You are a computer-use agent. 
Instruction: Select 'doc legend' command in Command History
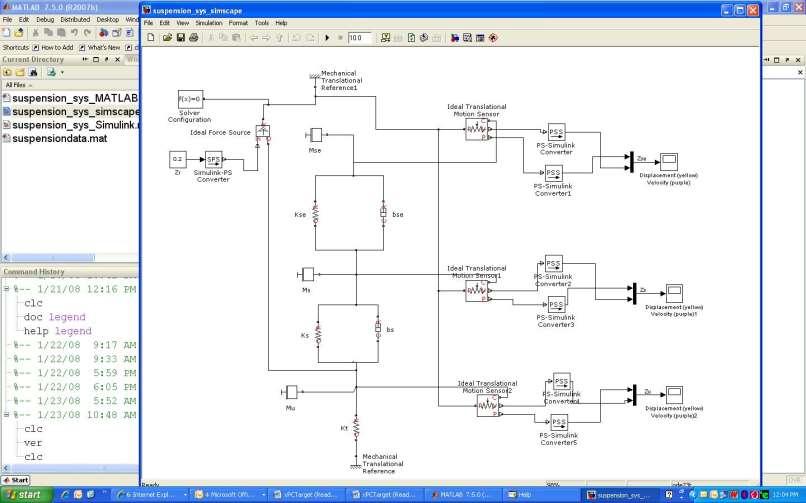click(x=54, y=317)
